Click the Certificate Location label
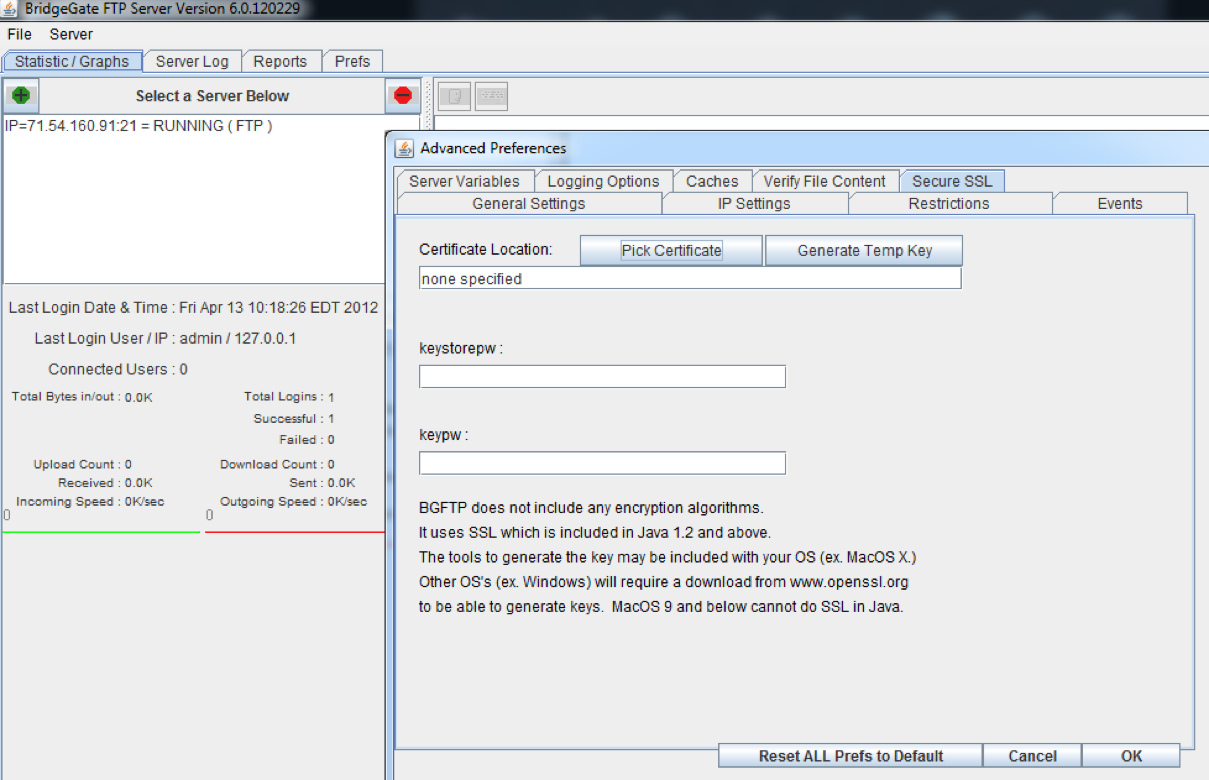Screen dimensions: 1209x780 point(485,249)
